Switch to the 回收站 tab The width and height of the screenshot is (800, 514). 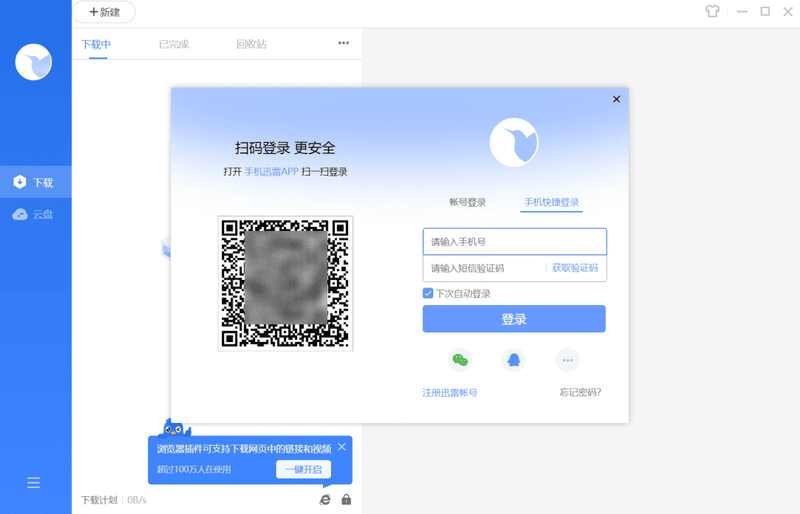(x=252, y=44)
